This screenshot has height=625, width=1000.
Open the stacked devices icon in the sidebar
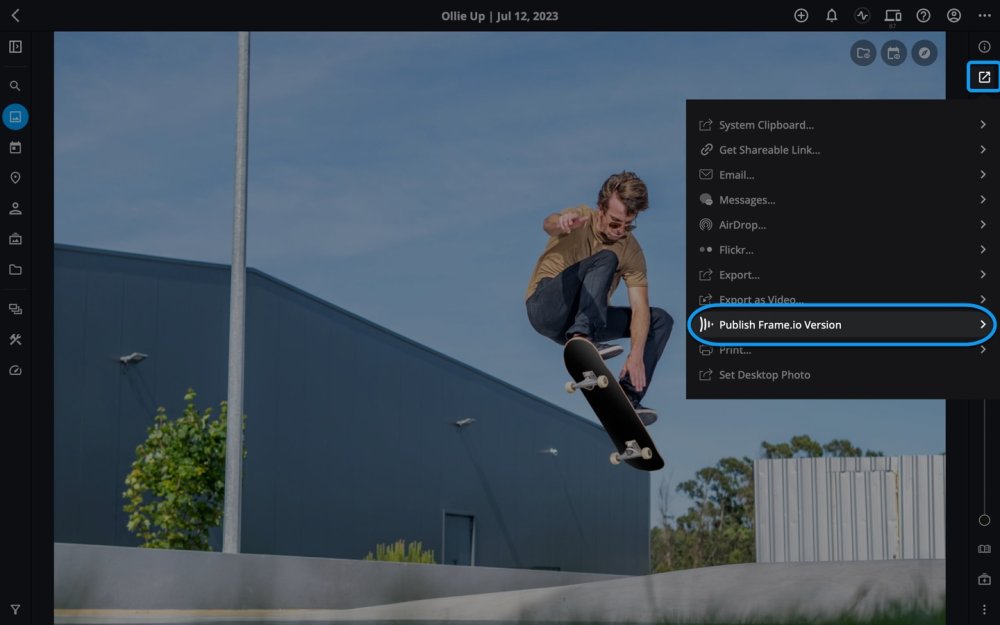pos(15,309)
